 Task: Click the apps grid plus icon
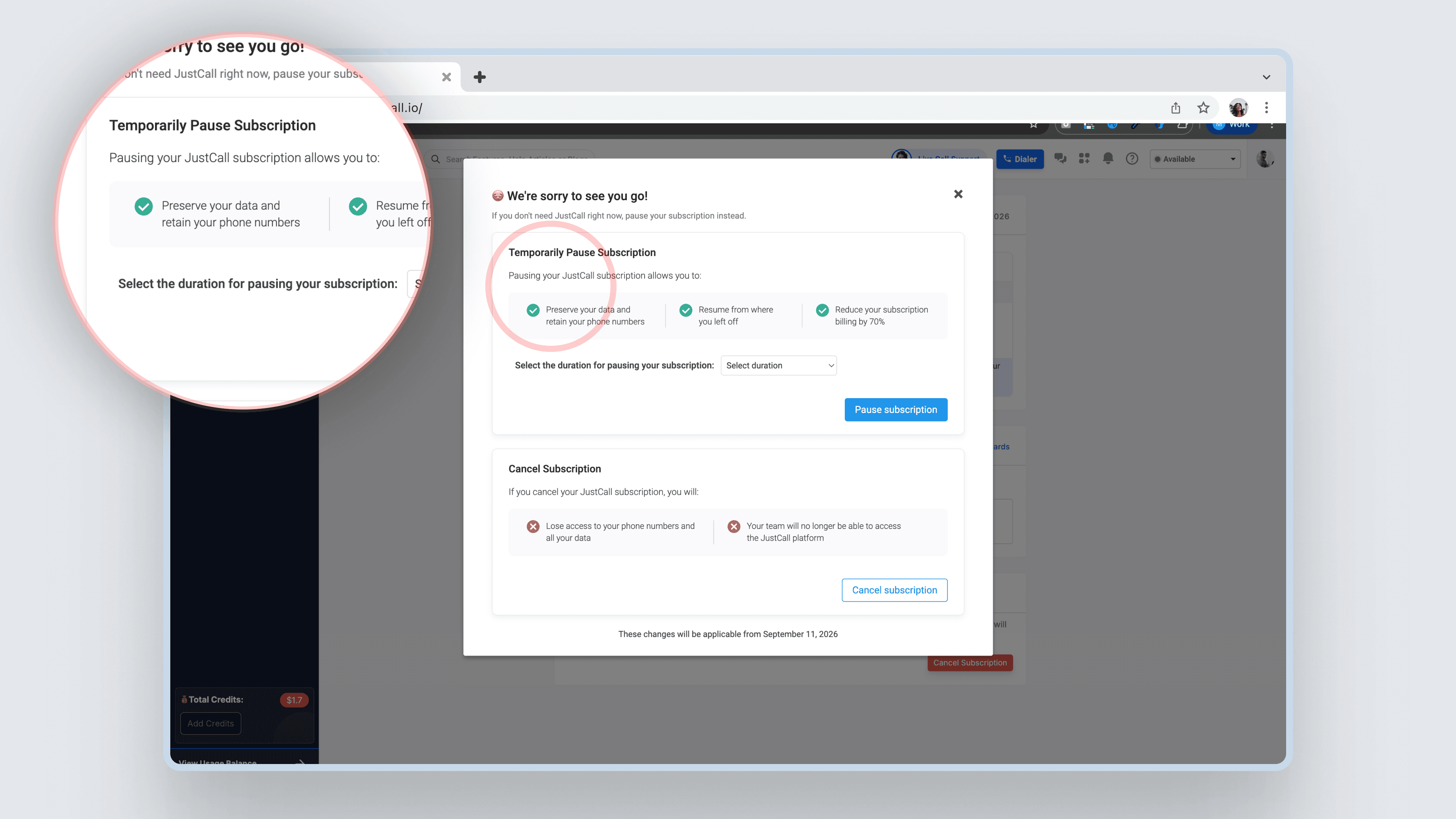tap(1084, 159)
